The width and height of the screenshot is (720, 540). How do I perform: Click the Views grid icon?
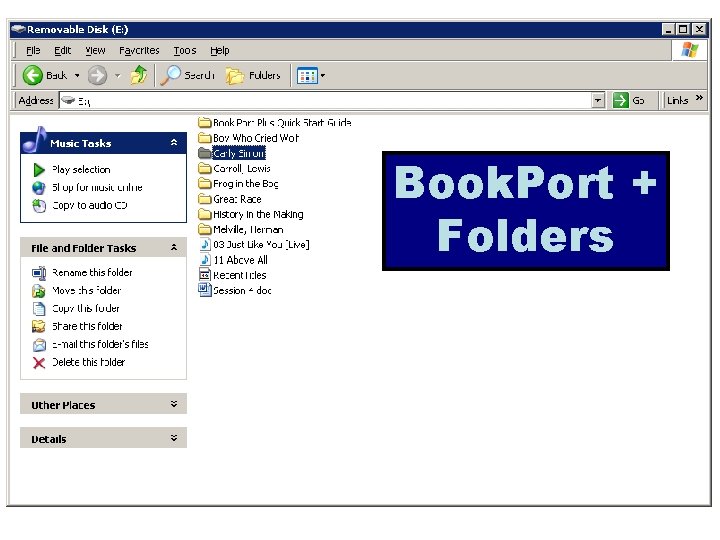[307, 76]
